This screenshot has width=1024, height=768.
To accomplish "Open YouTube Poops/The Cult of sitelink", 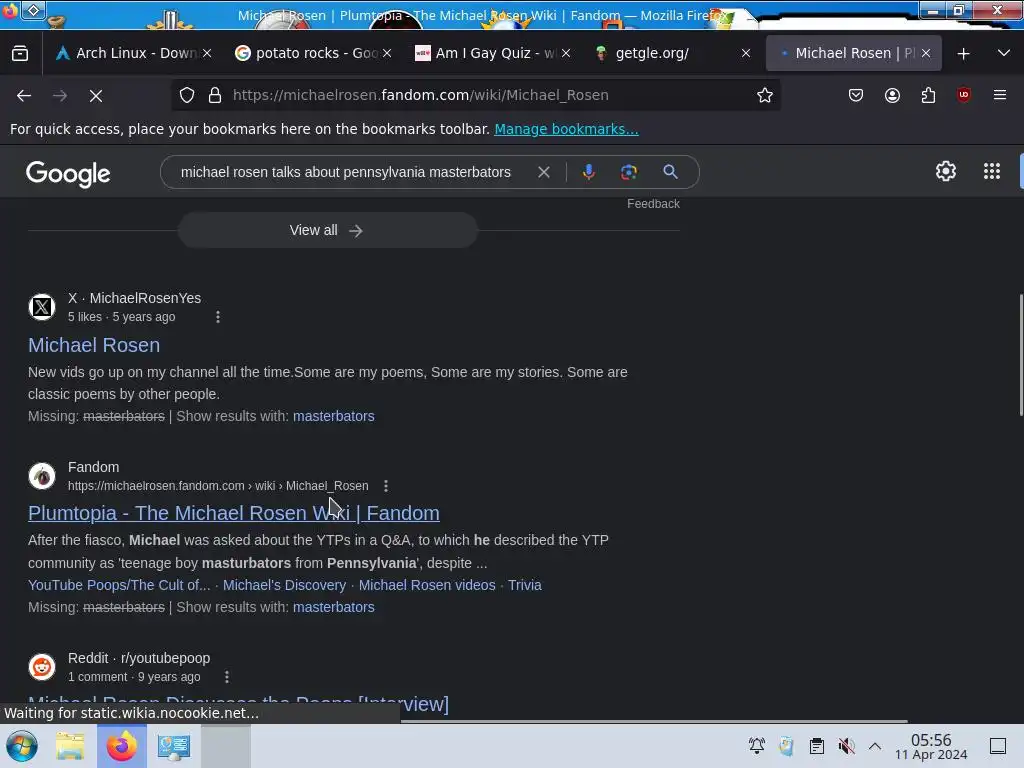I will pos(119,585).
